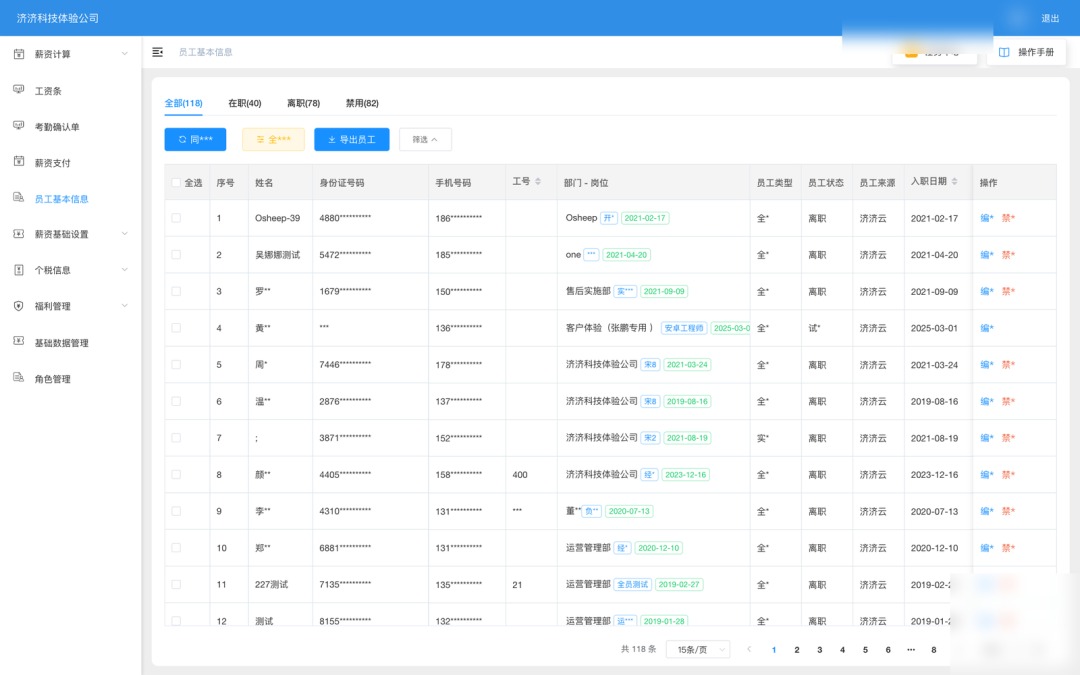Click the 个税信息 sidebar icon
Image resolution: width=1080 pixels, height=675 pixels.
click(x=19, y=269)
